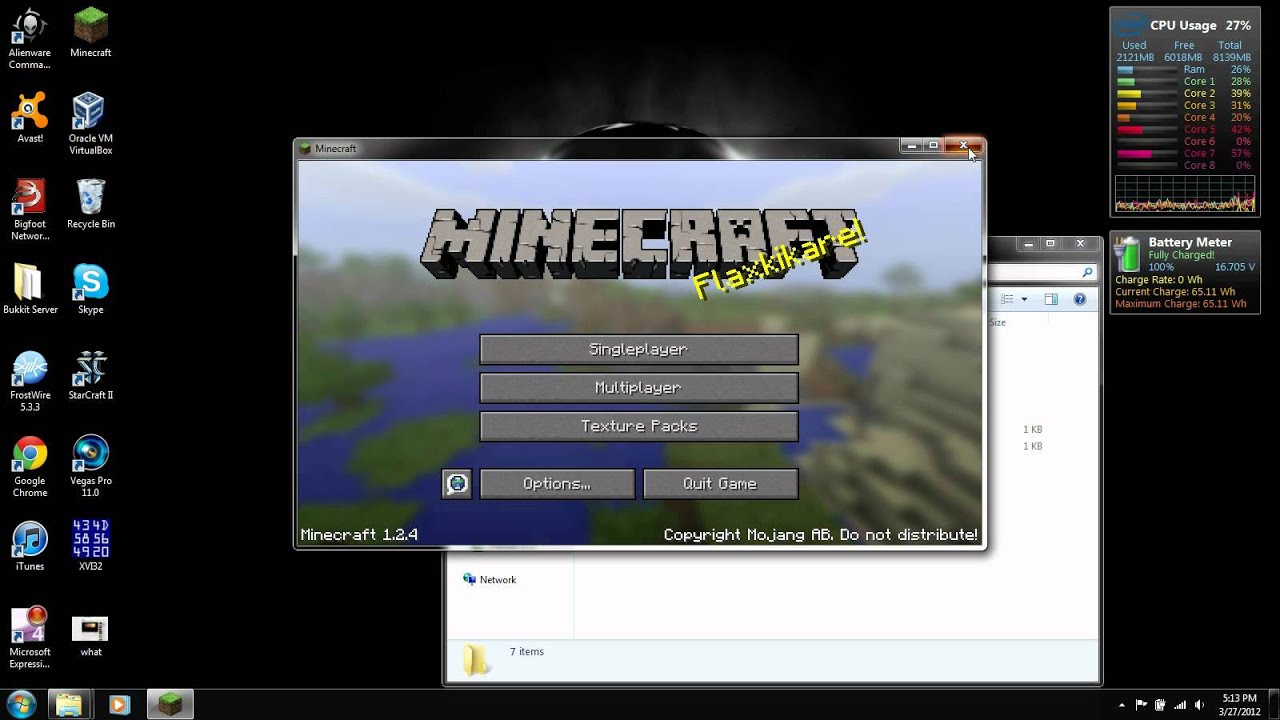Click the Size column header in Explorer
This screenshot has height=720, width=1280.
pos(998,323)
